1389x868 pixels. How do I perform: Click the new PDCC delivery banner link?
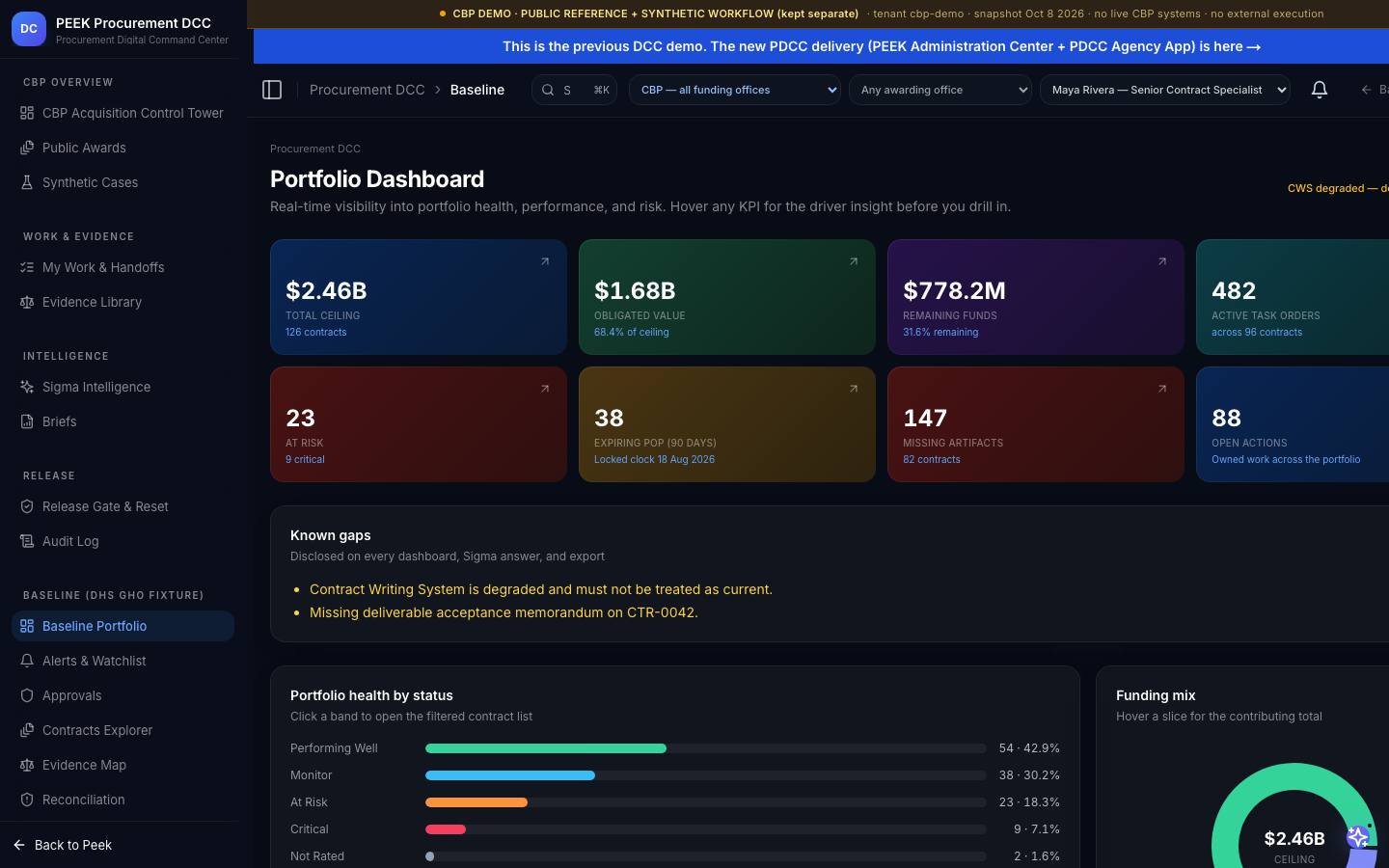882,46
